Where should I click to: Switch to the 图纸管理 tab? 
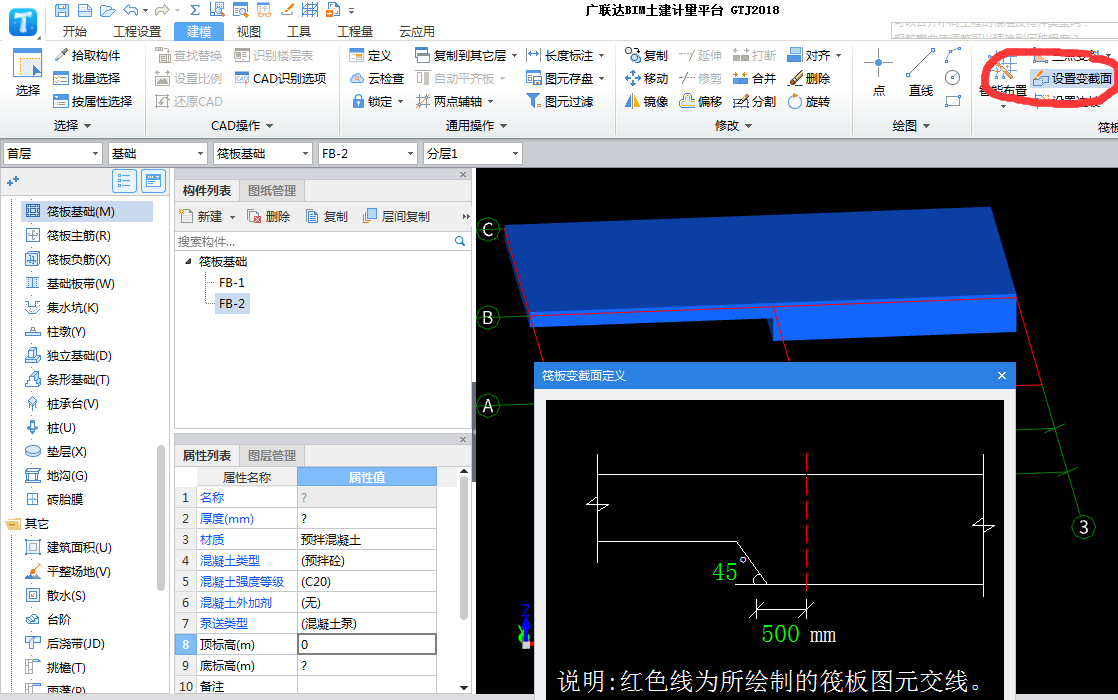coord(272,190)
